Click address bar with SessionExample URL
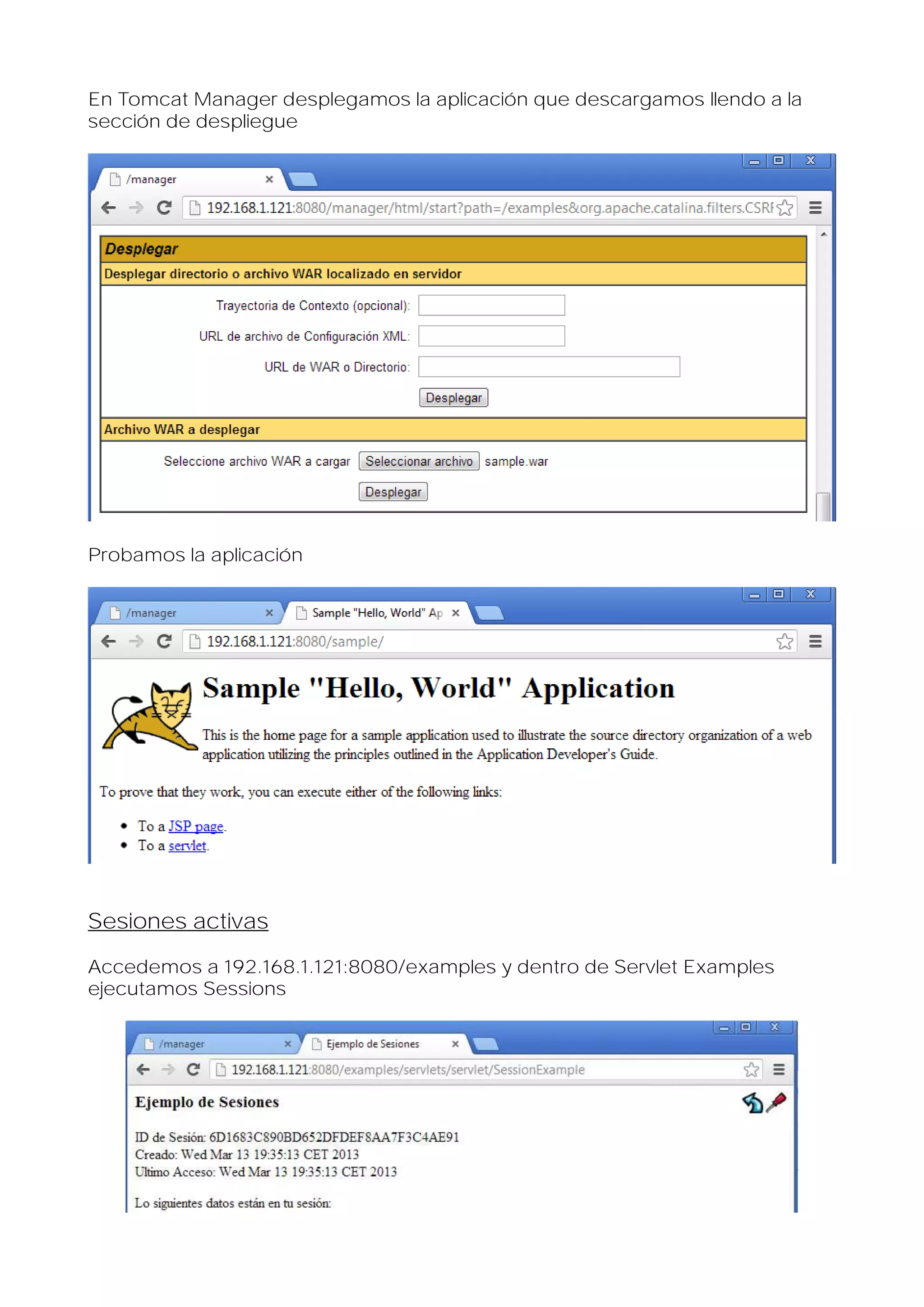 tap(485, 1070)
